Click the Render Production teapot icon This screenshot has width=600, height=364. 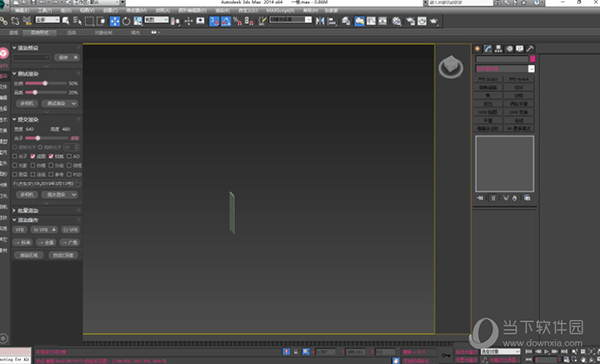[x=434, y=21]
